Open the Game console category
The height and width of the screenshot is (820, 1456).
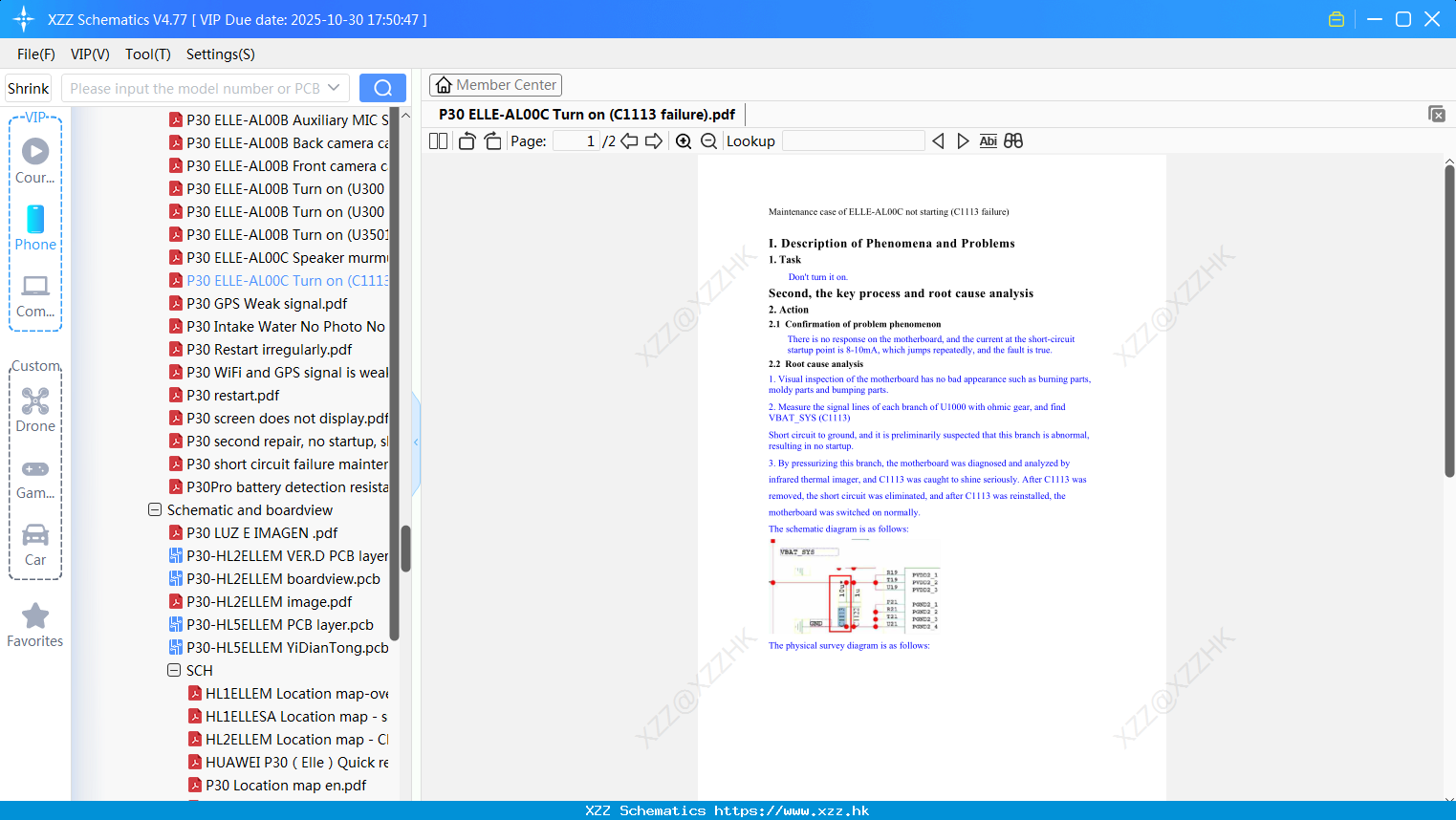(x=35, y=479)
